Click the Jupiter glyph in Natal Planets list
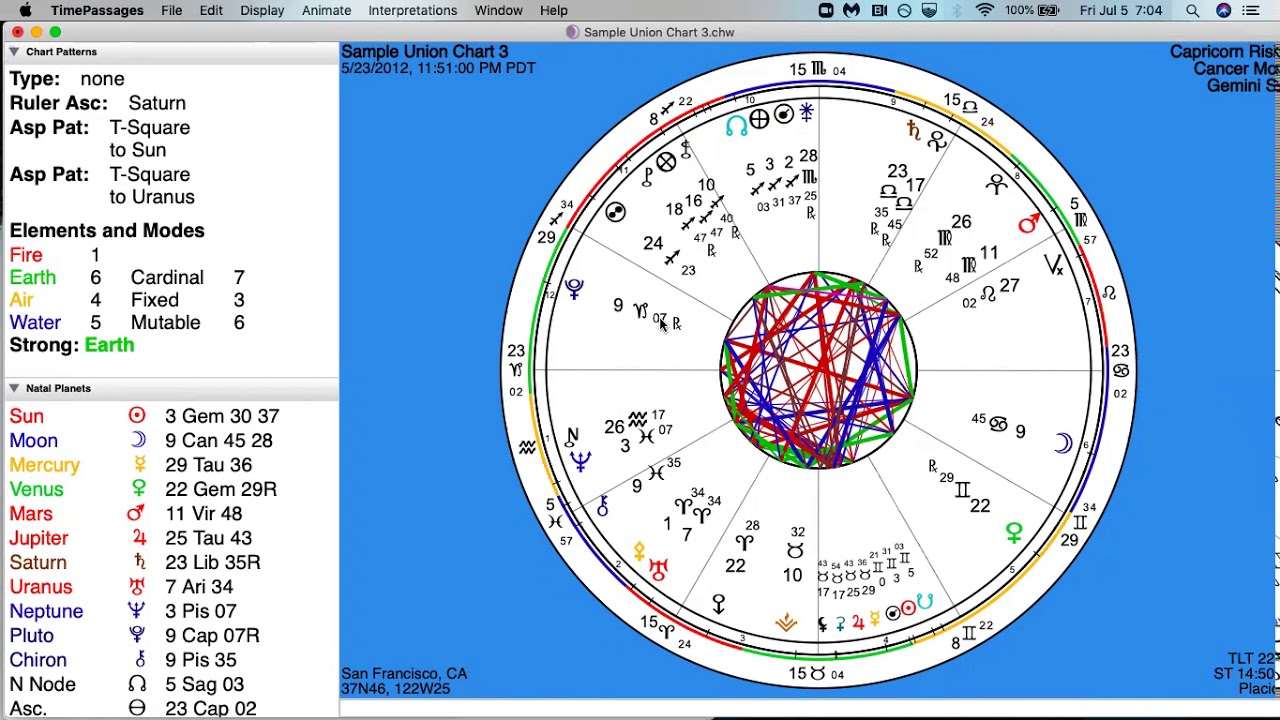The height and width of the screenshot is (720, 1280). click(x=139, y=537)
